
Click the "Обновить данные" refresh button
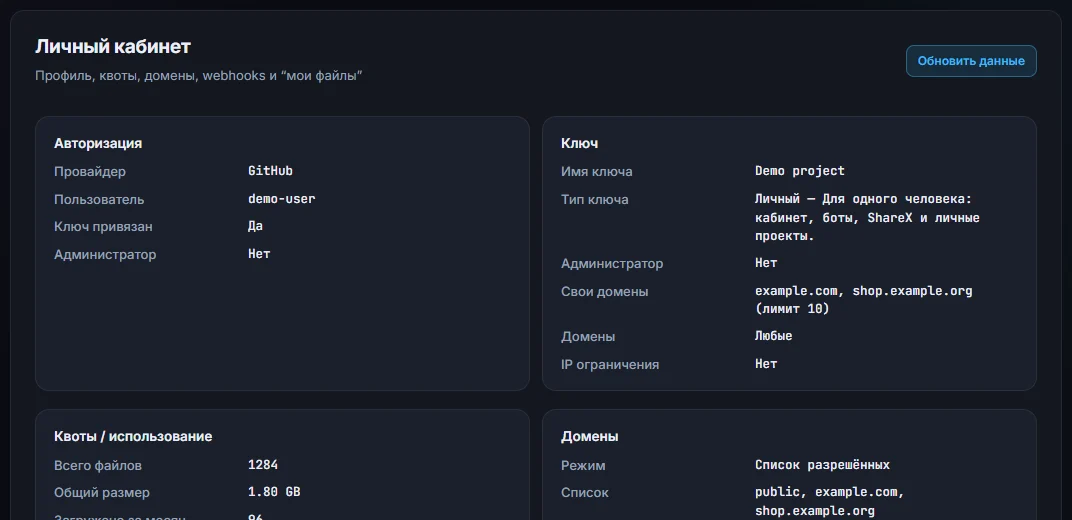point(971,61)
